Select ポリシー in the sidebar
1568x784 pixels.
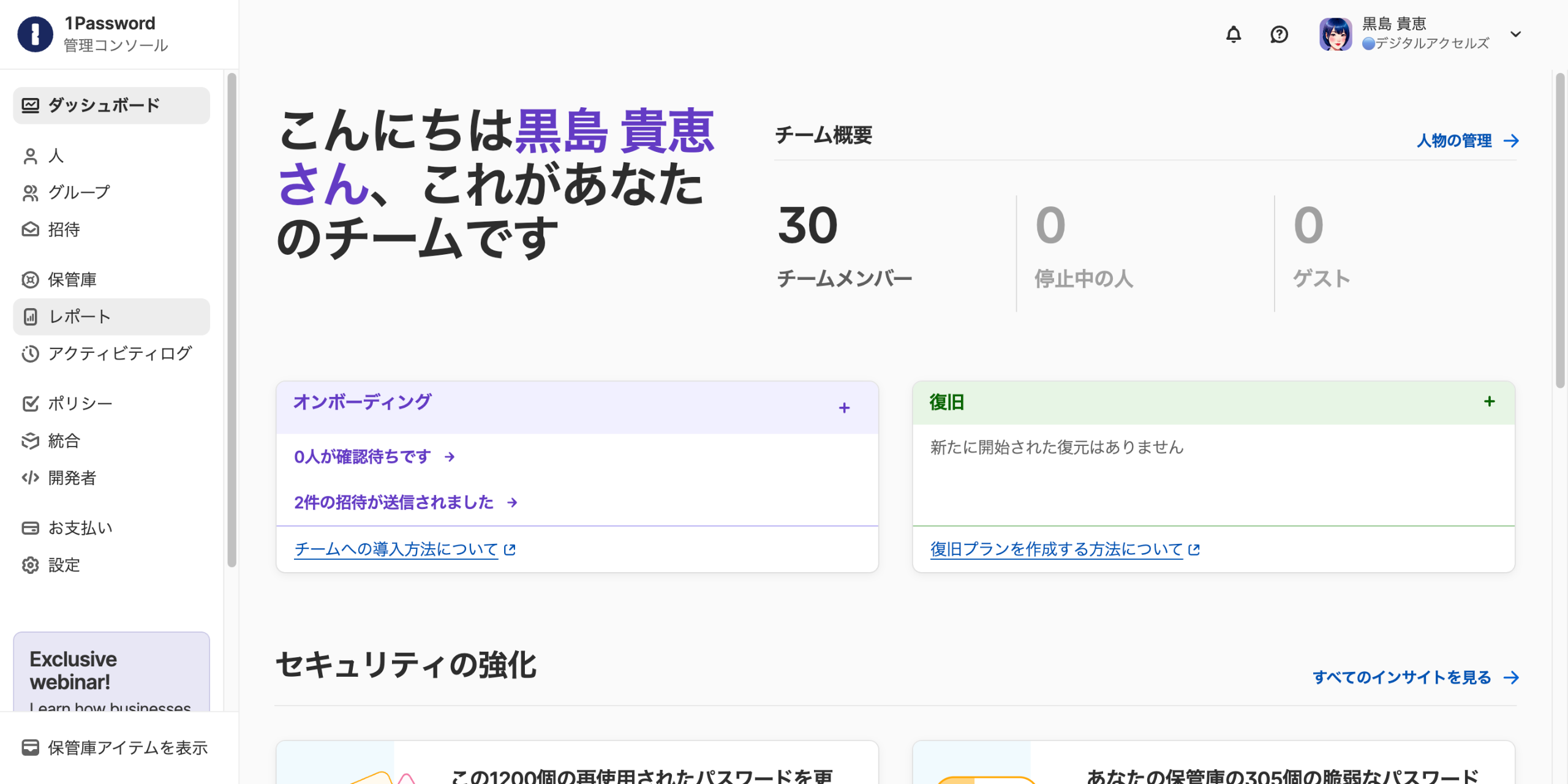point(80,404)
